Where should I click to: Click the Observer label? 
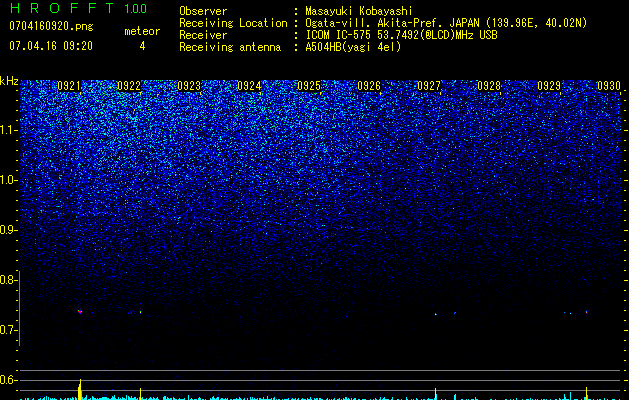[x=203, y=11]
